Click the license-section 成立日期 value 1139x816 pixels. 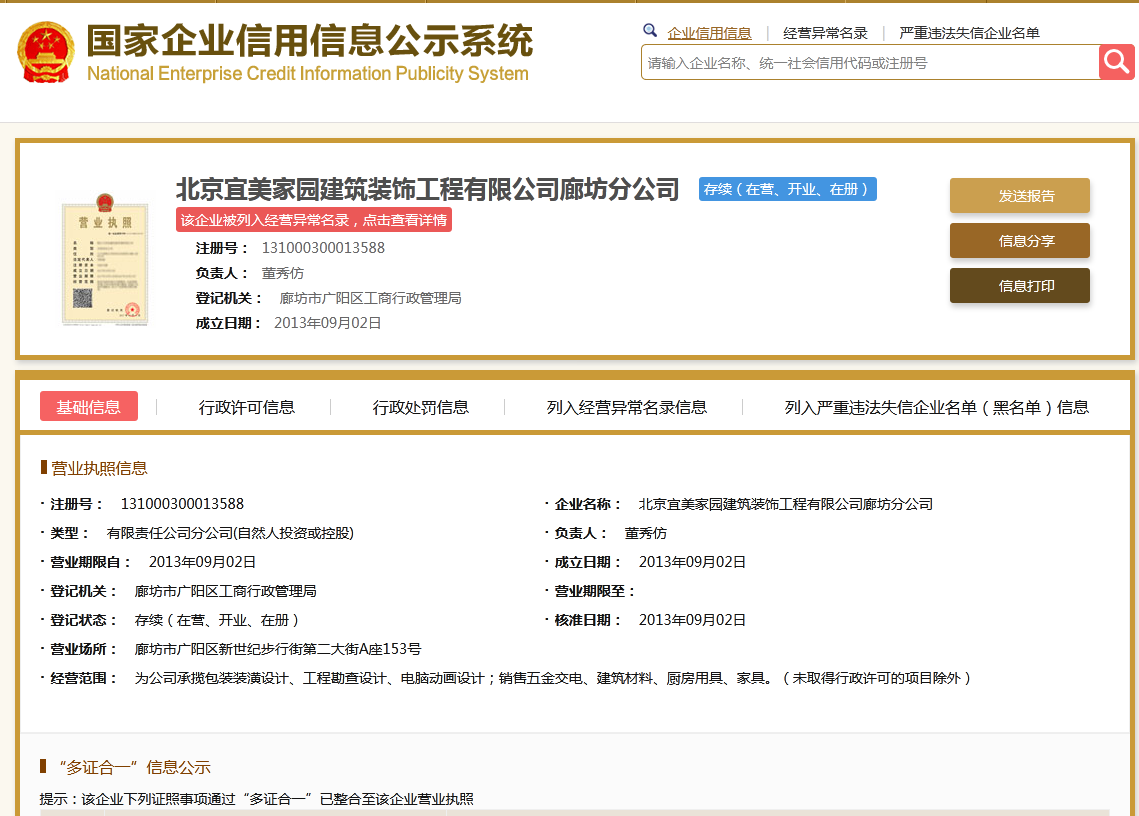click(692, 562)
